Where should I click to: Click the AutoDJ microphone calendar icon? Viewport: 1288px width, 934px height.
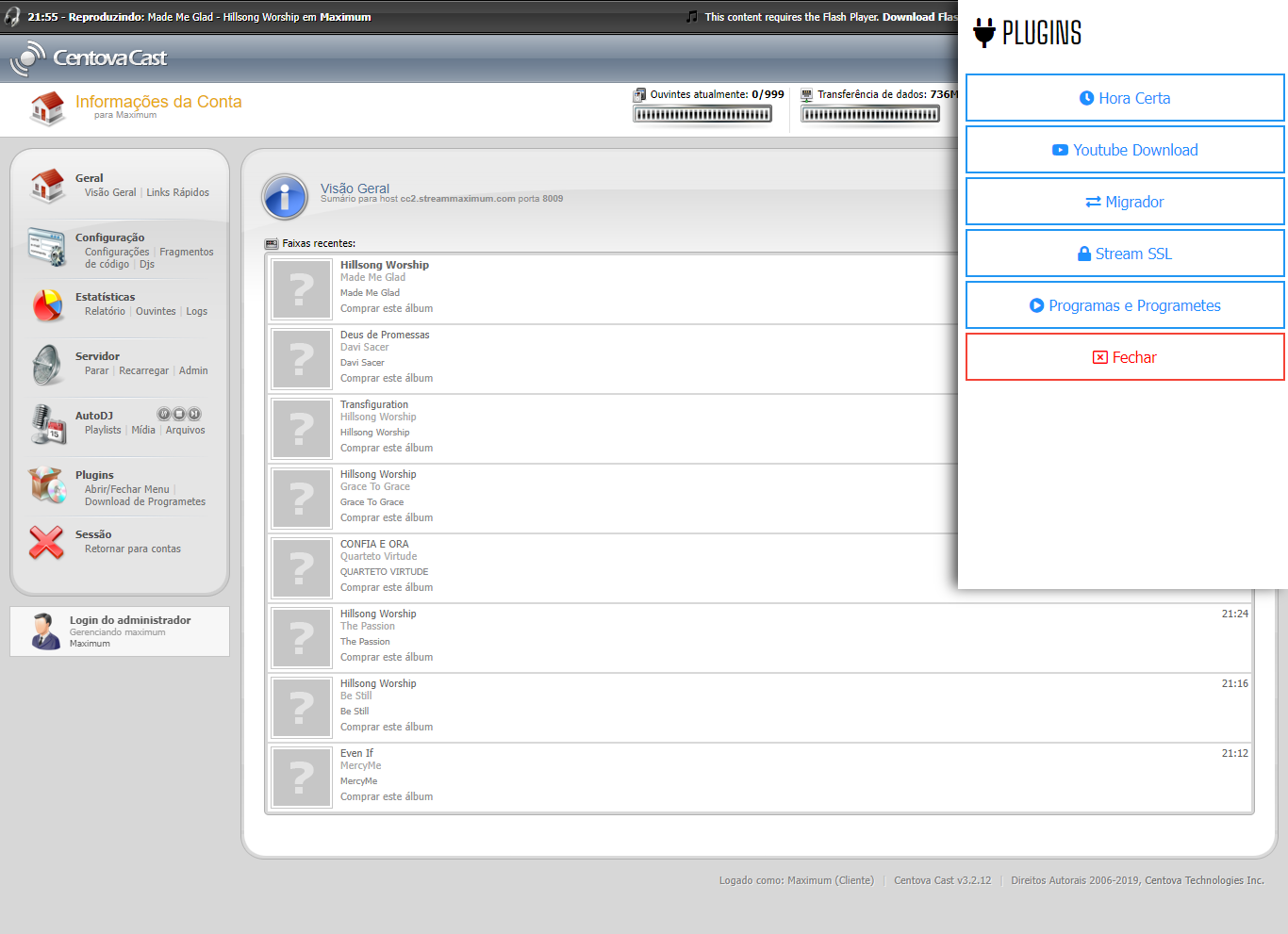tap(47, 424)
